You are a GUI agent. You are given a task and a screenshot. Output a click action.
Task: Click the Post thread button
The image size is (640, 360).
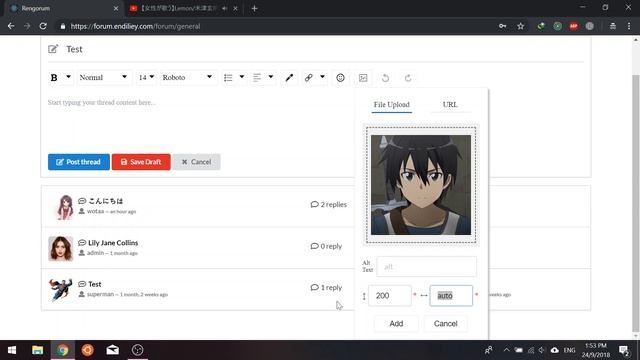(x=79, y=162)
